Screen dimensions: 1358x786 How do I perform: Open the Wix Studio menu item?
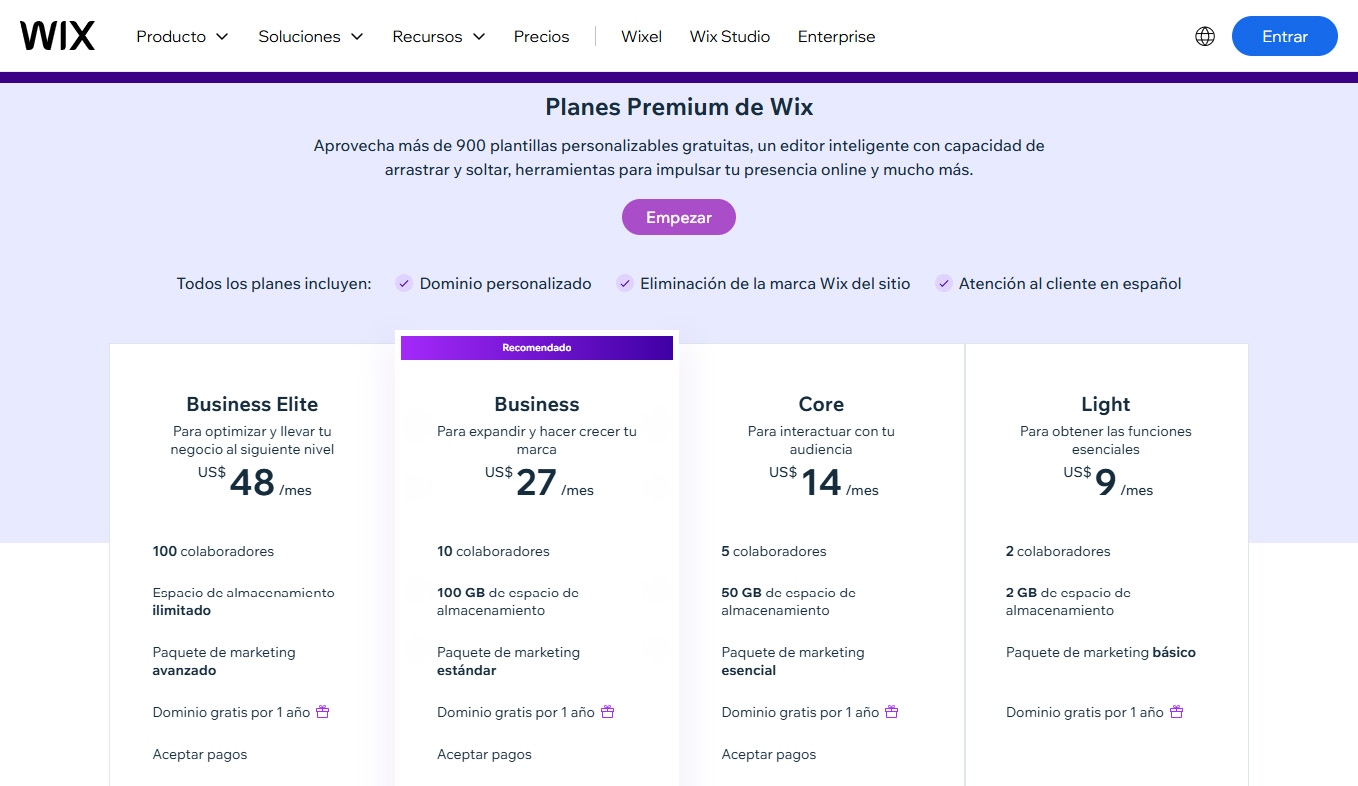(730, 36)
